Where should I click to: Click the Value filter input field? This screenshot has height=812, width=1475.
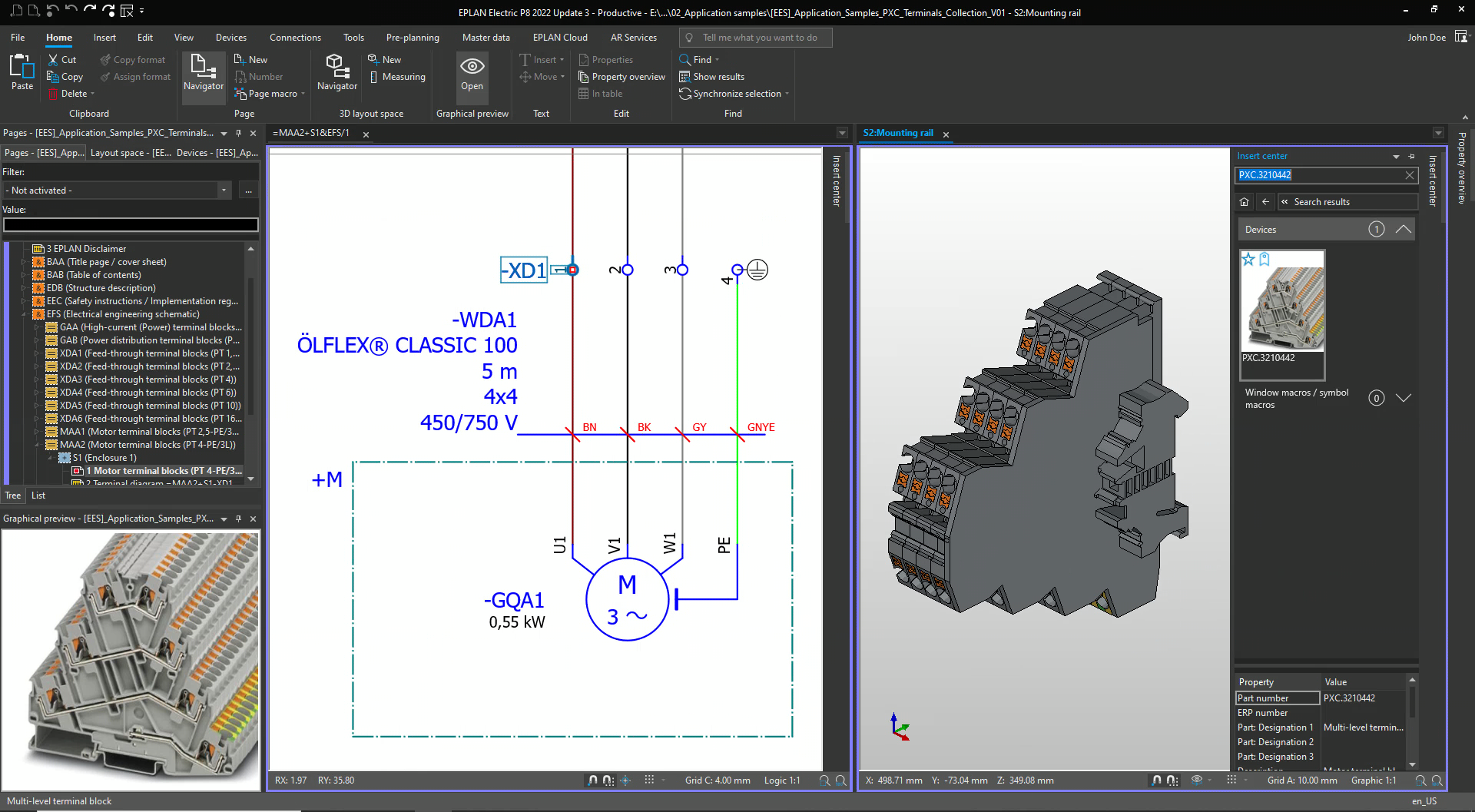[x=131, y=224]
